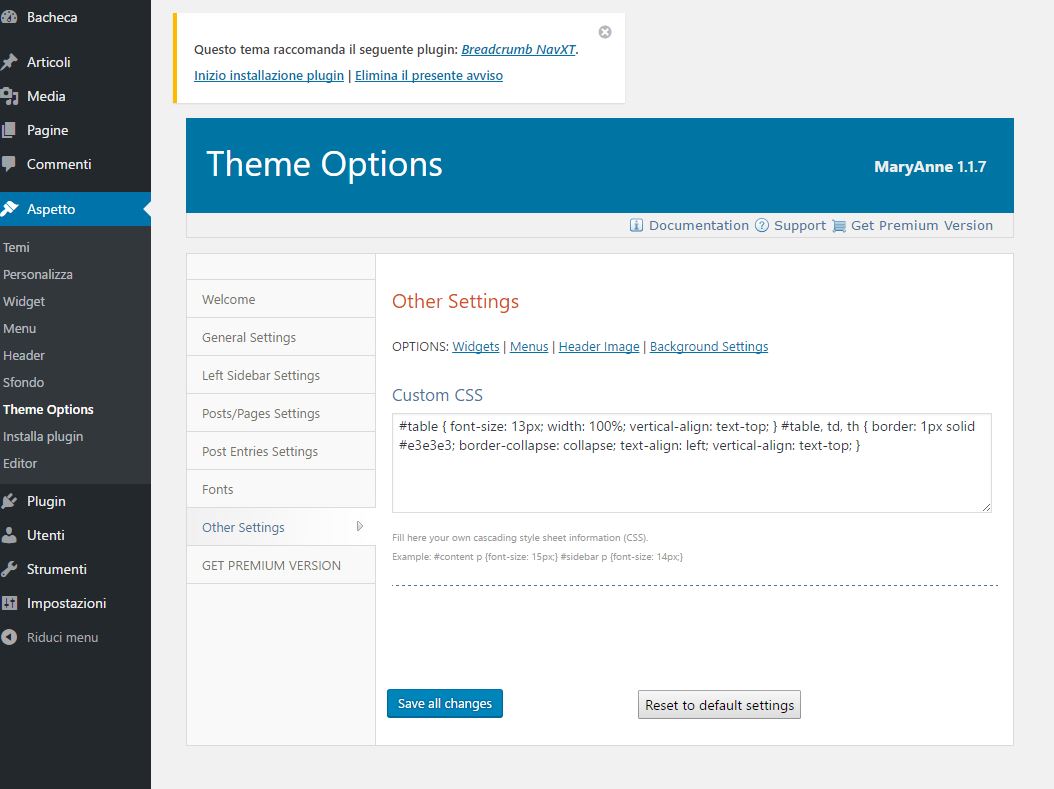Open the General Settings tab
This screenshot has height=789, width=1054.
pyautogui.click(x=249, y=337)
